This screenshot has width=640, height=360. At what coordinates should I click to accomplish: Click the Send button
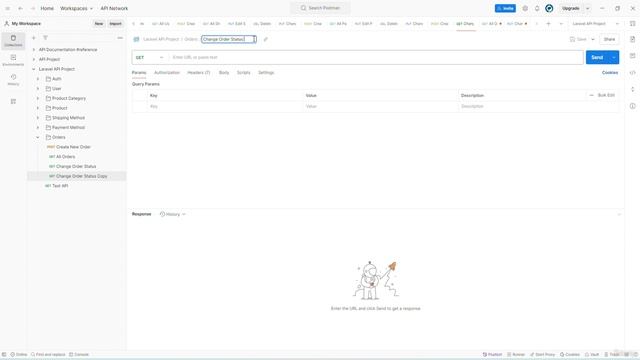pos(597,58)
